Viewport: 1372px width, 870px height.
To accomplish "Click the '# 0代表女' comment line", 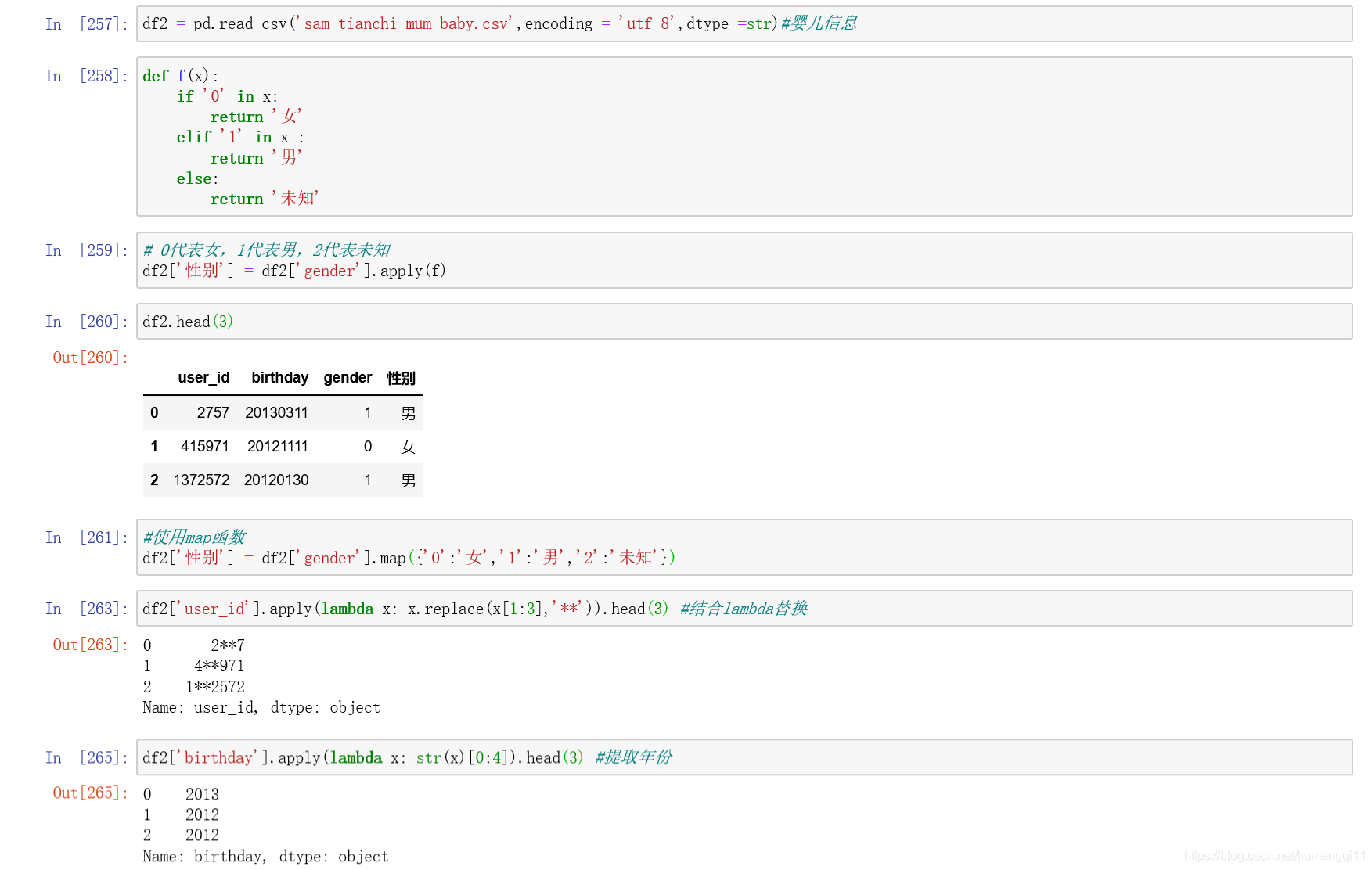I will pyautogui.click(x=267, y=250).
